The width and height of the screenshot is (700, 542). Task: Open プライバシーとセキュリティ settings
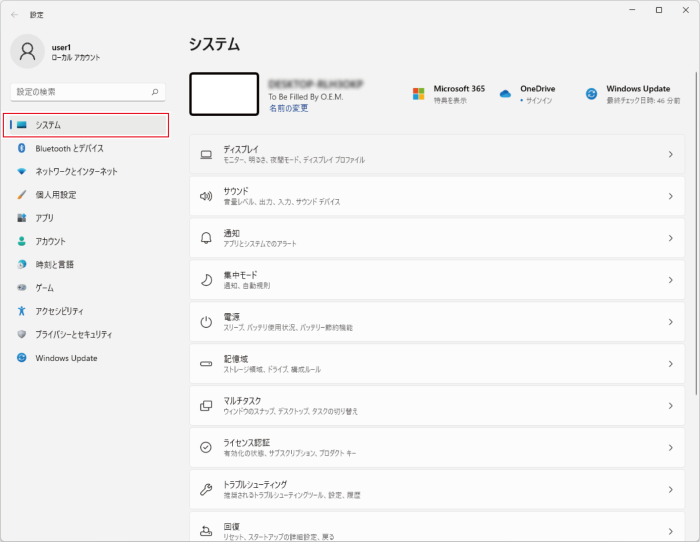point(86,334)
